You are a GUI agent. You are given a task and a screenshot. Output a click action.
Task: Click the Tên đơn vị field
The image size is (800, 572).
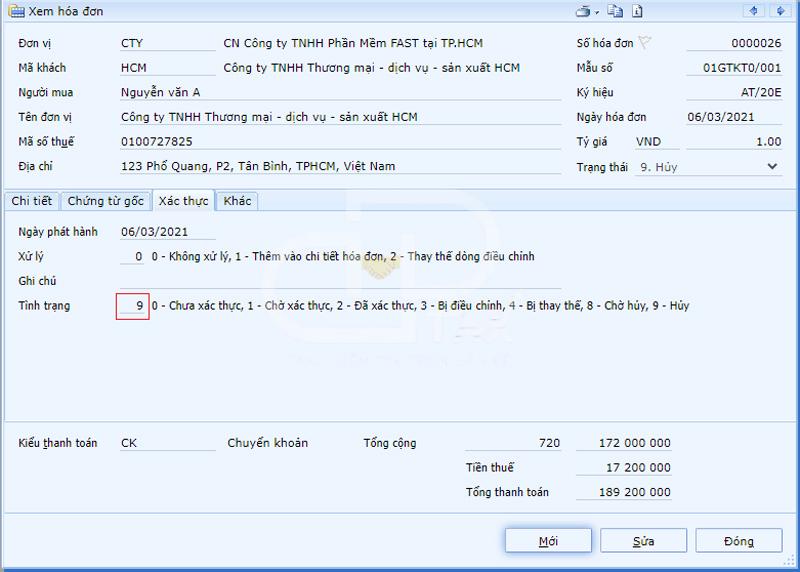pos(340,117)
